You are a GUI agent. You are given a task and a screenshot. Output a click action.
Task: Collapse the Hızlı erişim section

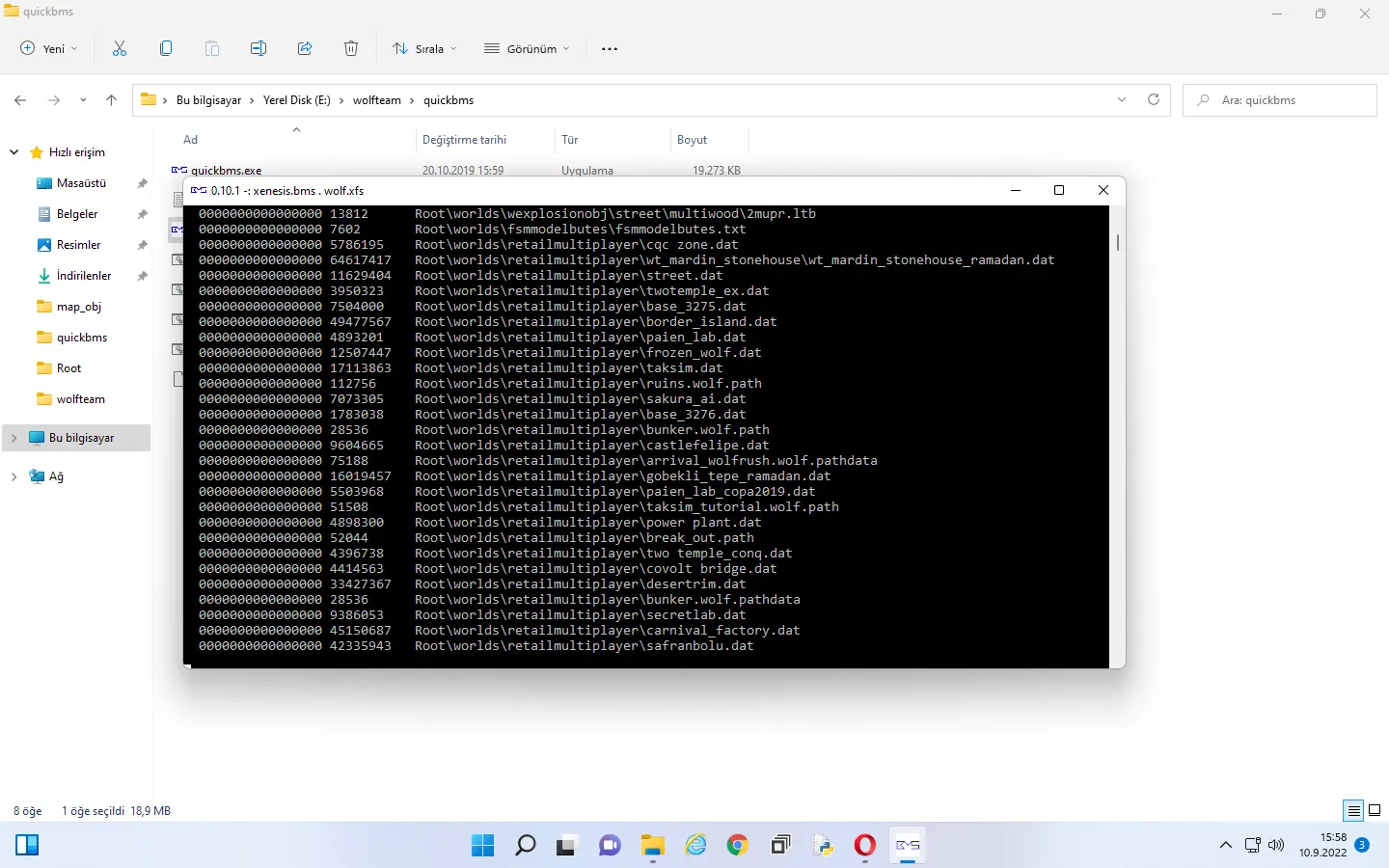14,152
